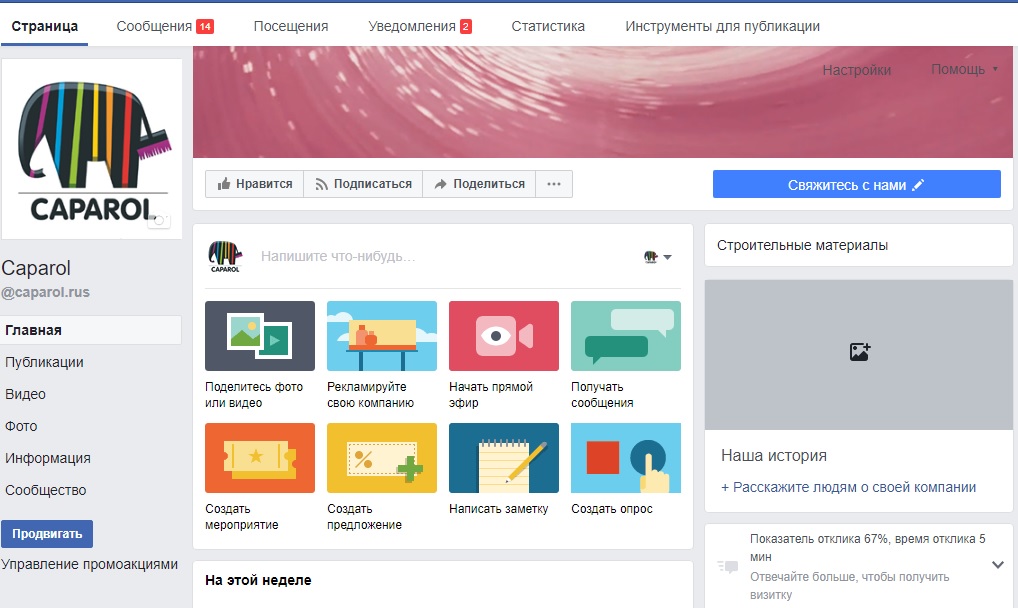Click the Подписаться button
This screenshot has width=1018, height=608.
(363, 184)
